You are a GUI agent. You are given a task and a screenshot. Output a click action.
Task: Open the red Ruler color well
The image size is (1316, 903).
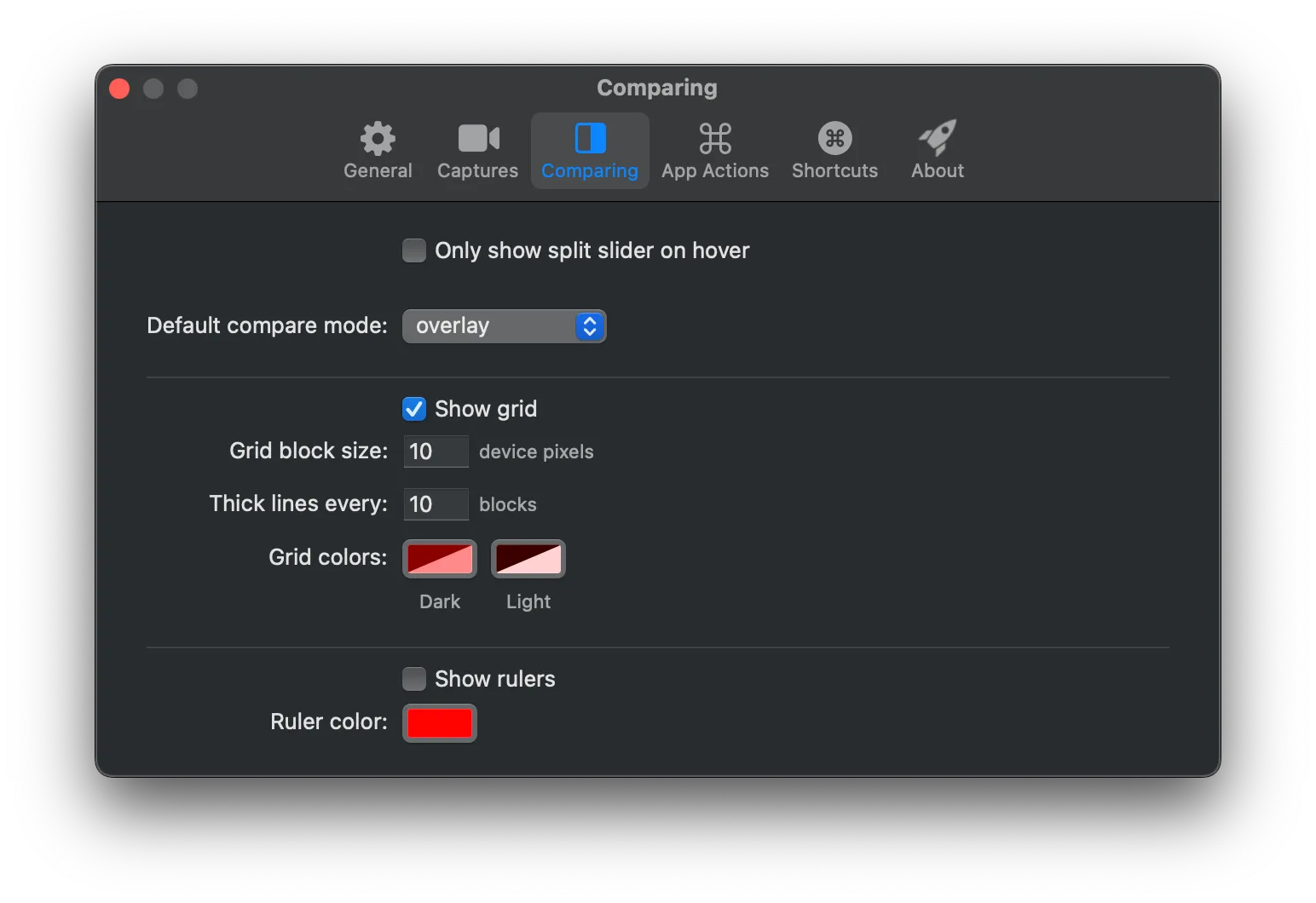point(440,723)
